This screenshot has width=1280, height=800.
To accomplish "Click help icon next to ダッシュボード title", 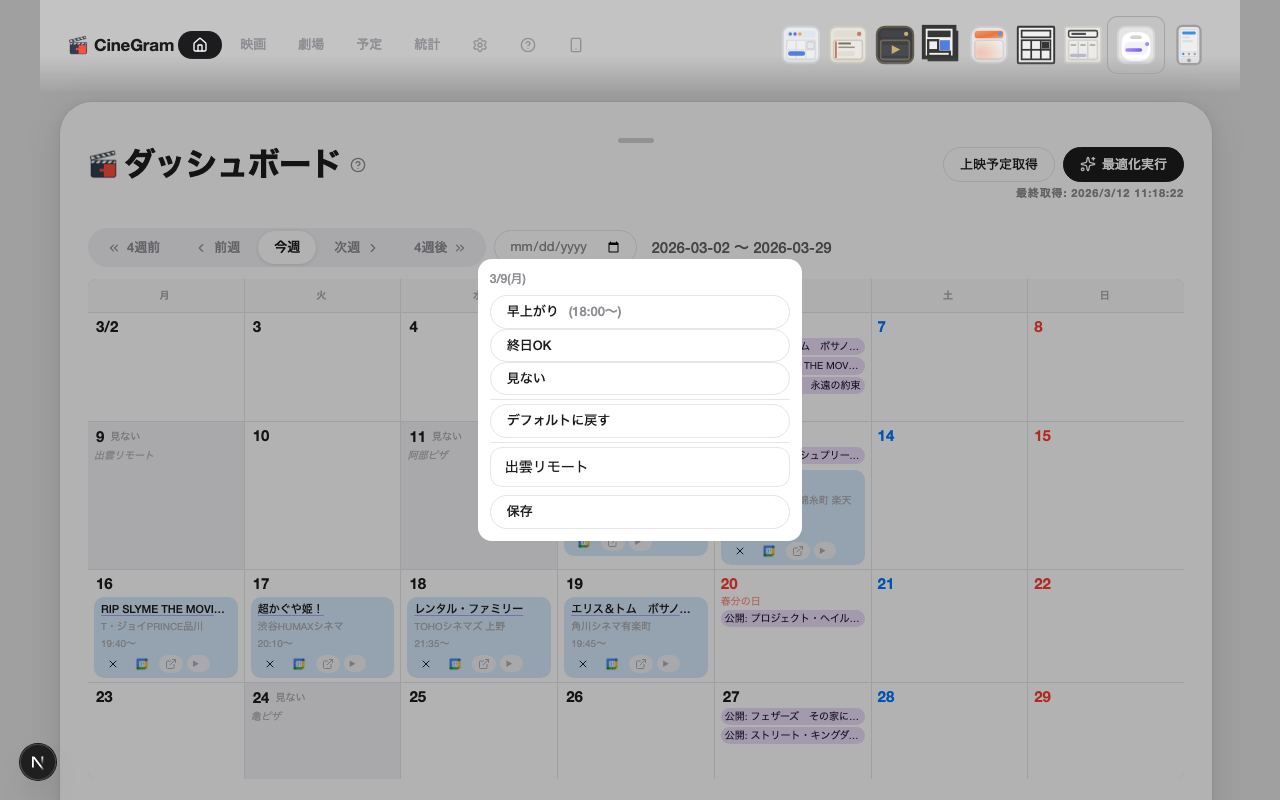I will point(358,165).
